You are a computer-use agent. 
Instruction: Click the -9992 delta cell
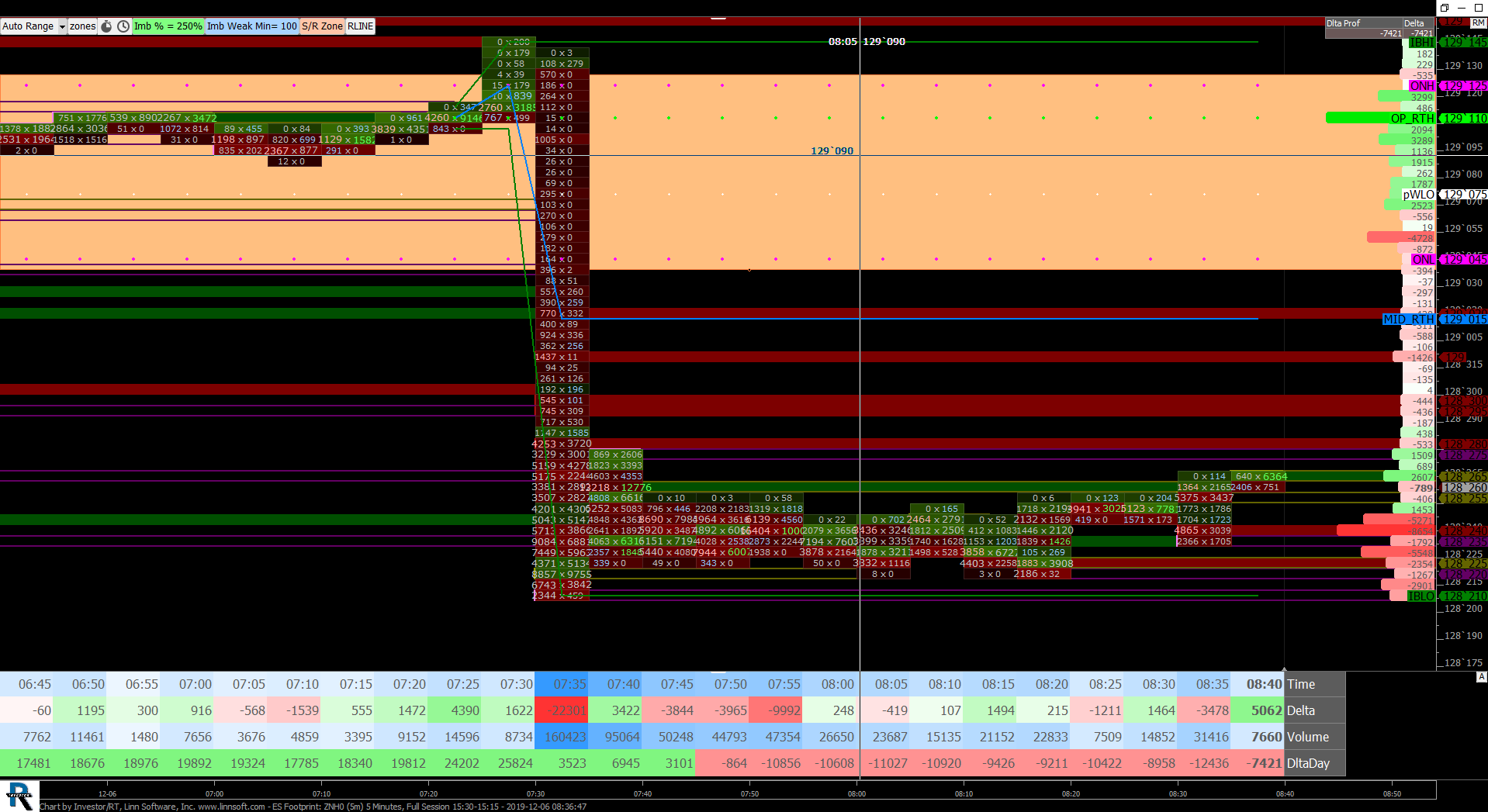(x=776, y=710)
